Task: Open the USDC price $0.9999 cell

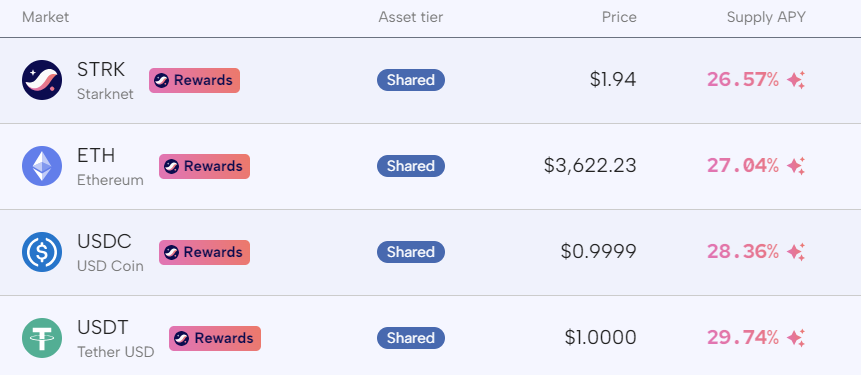Action: coord(599,252)
